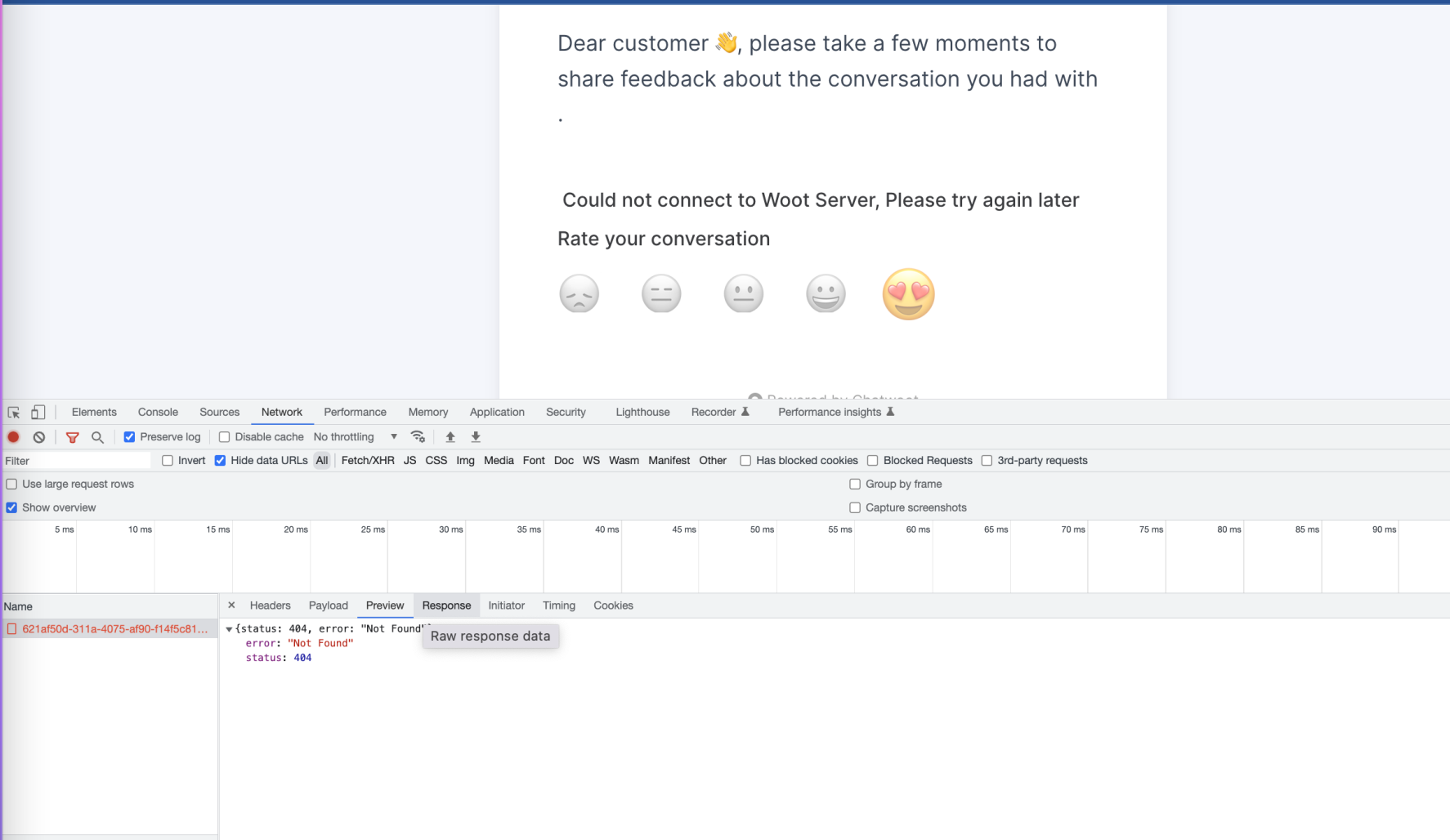The width and height of the screenshot is (1450, 840).
Task: Open network search magnifier
Action: point(97,437)
